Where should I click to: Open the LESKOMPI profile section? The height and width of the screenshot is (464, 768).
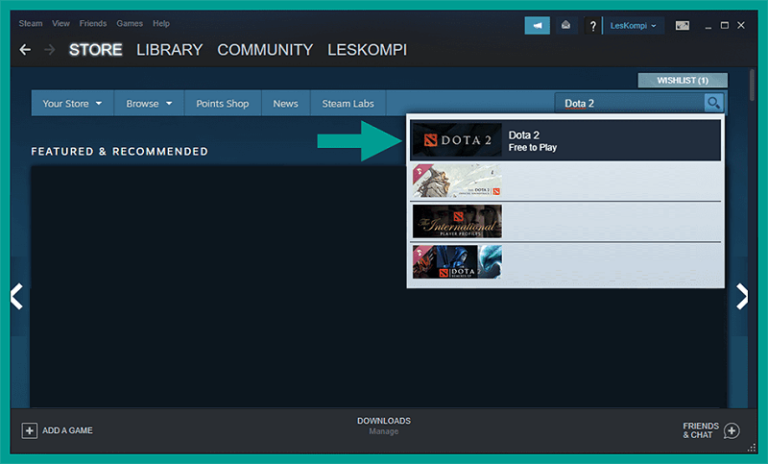[x=367, y=49]
